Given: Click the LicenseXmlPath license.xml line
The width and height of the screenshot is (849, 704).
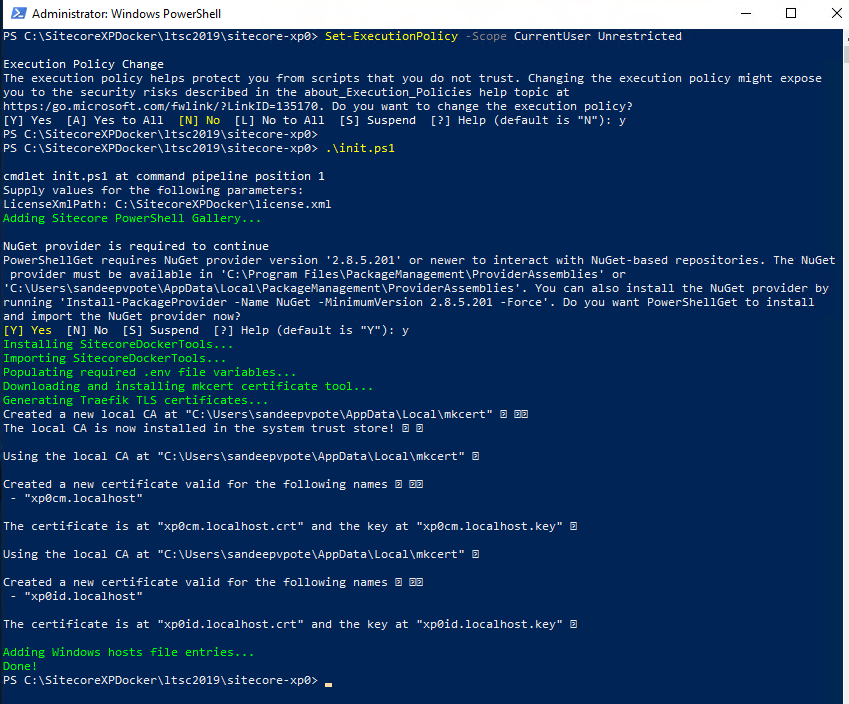Looking at the screenshot, I should 167,204.
